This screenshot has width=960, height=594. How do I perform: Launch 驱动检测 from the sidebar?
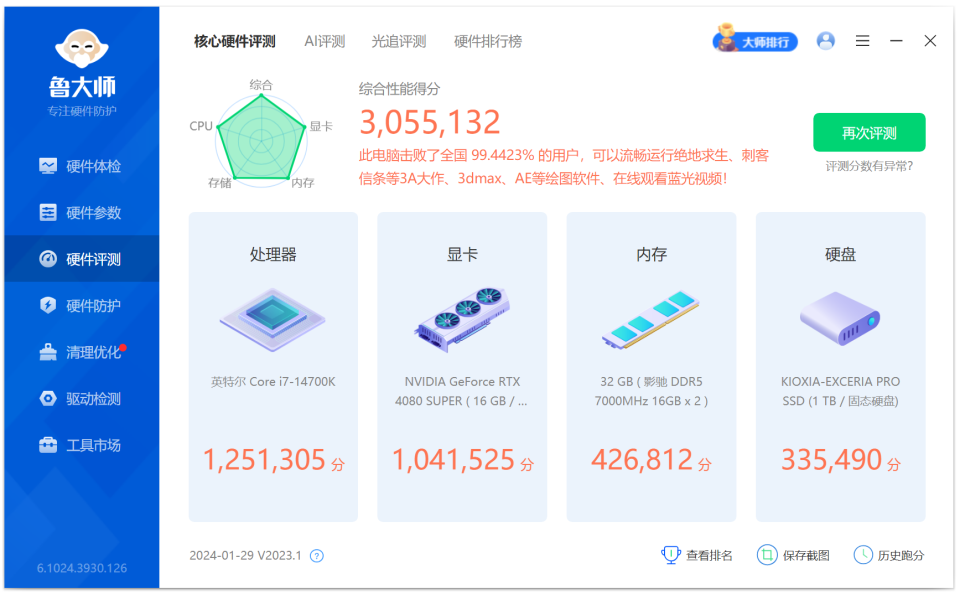click(80, 398)
